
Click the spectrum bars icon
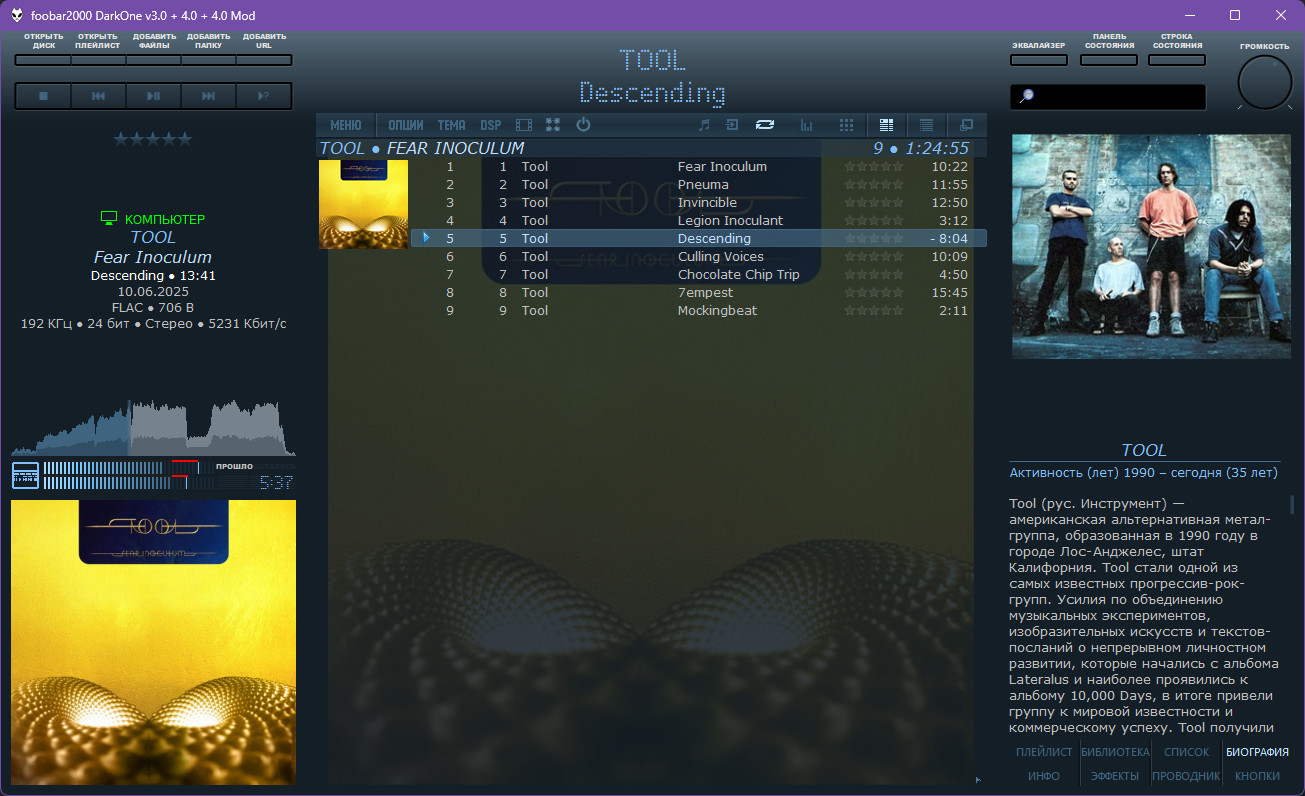[806, 125]
